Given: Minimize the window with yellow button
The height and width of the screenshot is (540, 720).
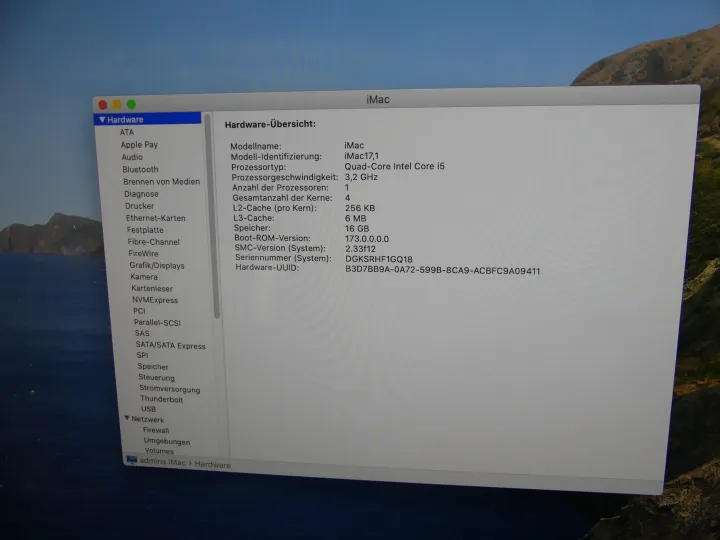Looking at the screenshot, I should click(x=117, y=105).
